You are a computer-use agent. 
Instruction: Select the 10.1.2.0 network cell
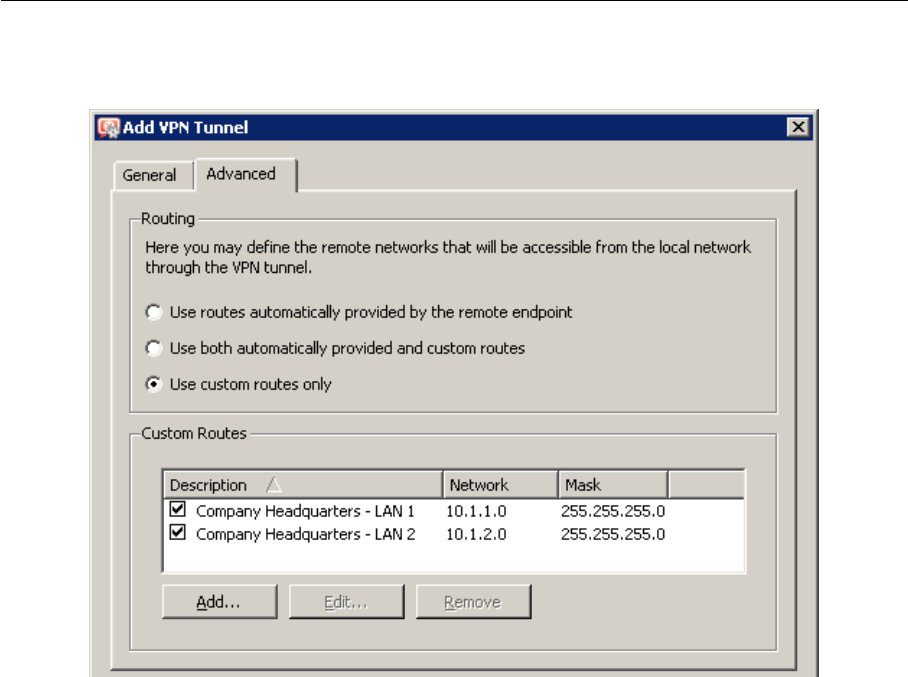click(x=477, y=534)
